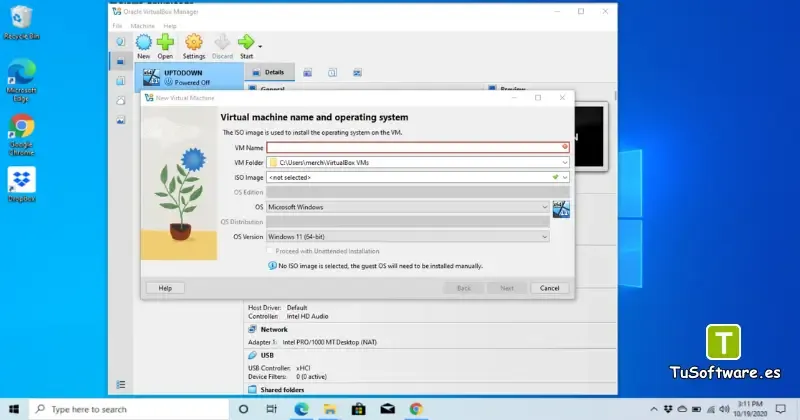The height and width of the screenshot is (420, 800).
Task: Select the UPTODOWN virtual machine entry
Action: (189, 77)
